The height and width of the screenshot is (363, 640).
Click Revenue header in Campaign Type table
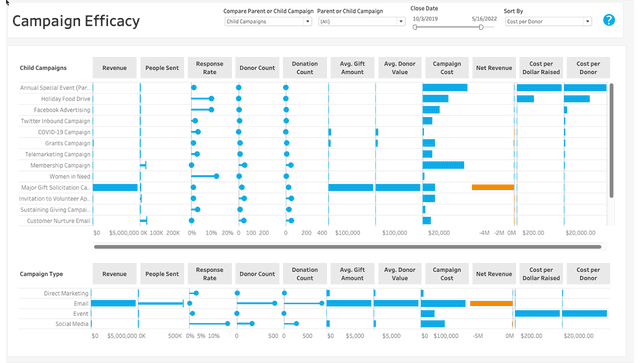pos(114,274)
